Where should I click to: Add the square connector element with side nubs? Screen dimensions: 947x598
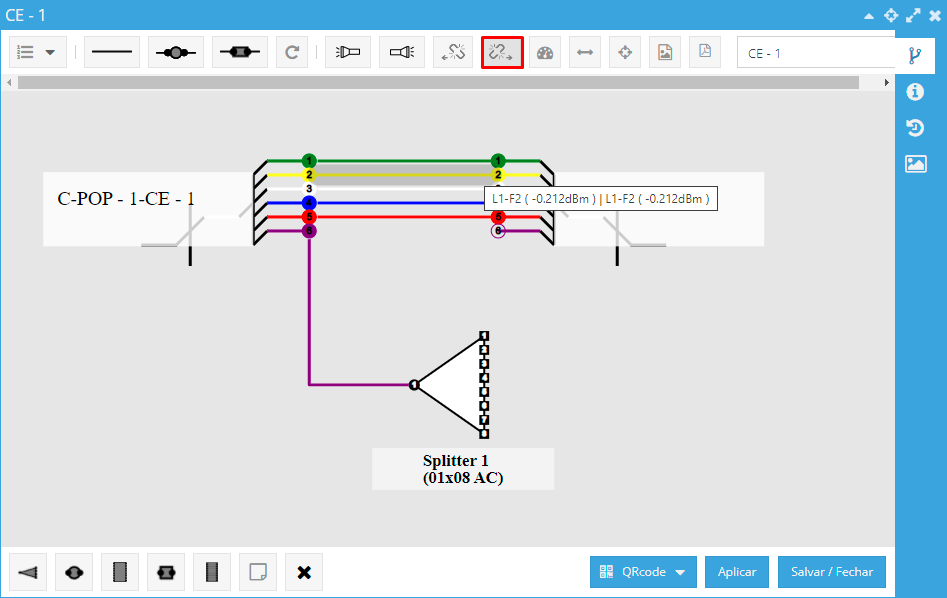pyautogui.click(x=165, y=572)
